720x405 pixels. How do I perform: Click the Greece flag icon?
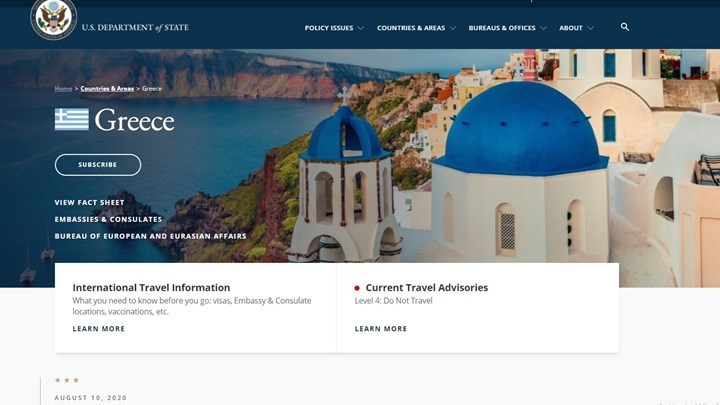[x=72, y=119]
